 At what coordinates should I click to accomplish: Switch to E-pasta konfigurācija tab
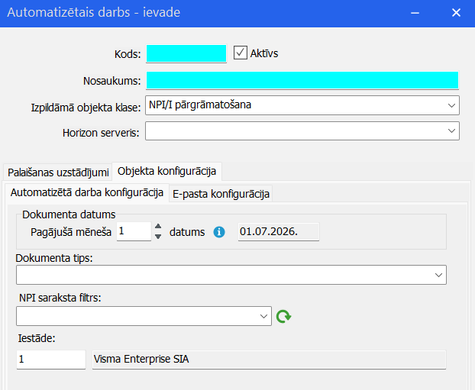pos(221,194)
